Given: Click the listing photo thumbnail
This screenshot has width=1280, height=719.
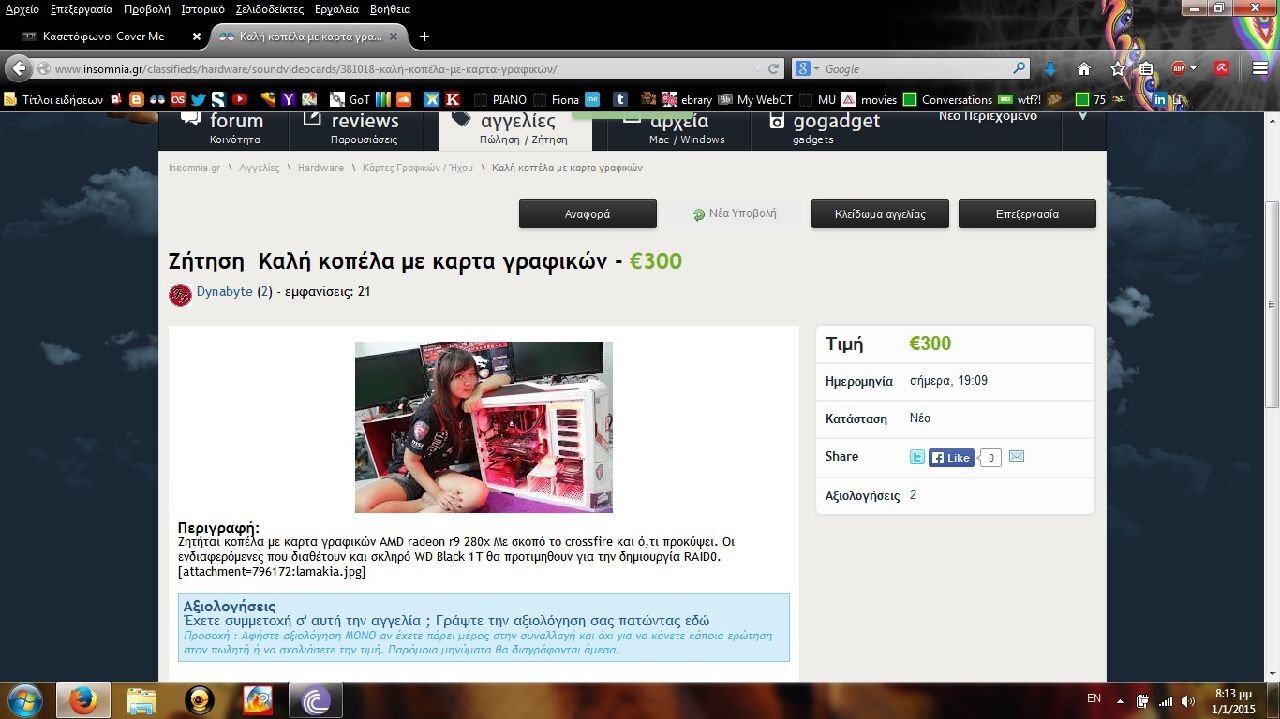Looking at the screenshot, I should tap(484, 427).
